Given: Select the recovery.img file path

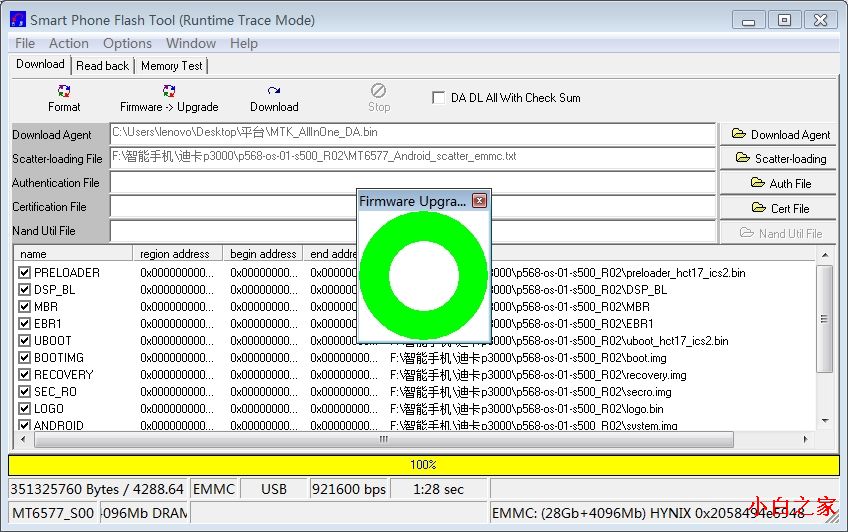Looking at the screenshot, I should click(x=538, y=375).
